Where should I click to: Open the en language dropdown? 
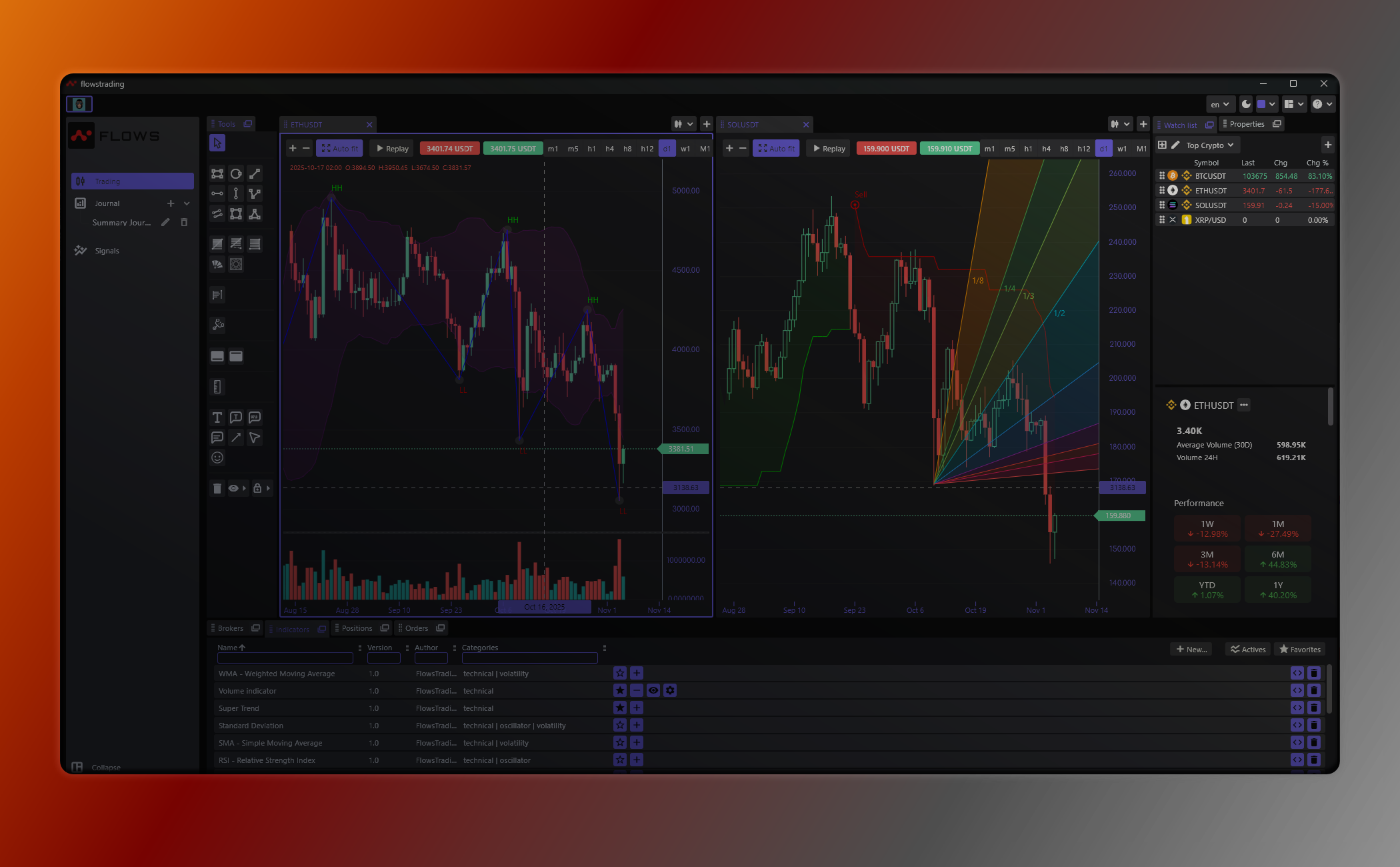pyautogui.click(x=1219, y=104)
